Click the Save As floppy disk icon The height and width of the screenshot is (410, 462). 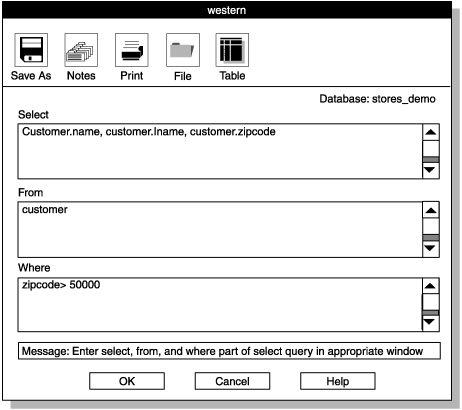click(31, 50)
